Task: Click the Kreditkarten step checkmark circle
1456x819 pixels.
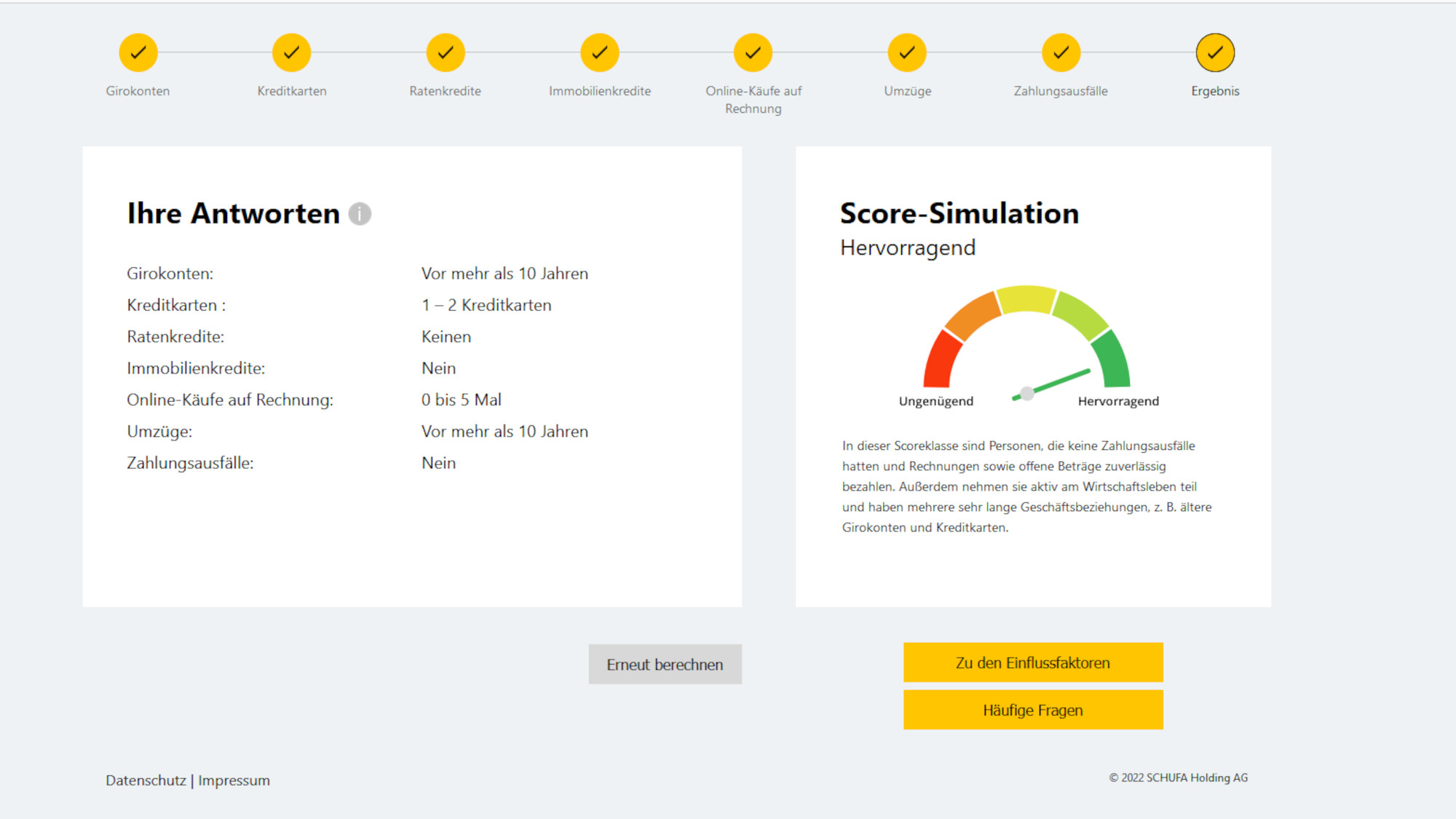Action: pos(291,52)
